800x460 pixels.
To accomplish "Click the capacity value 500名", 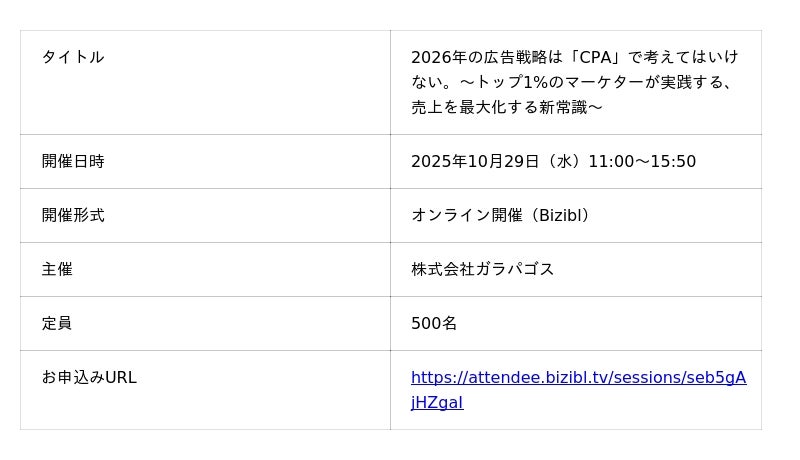I will point(434,324).
